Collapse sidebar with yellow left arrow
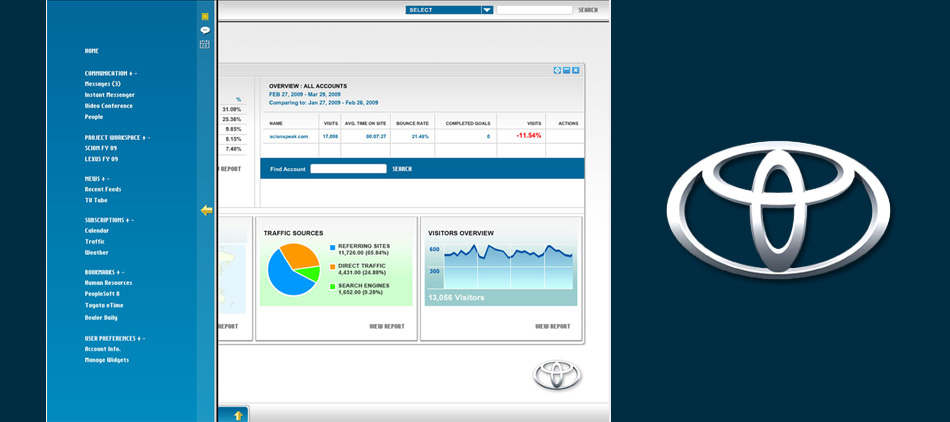The width and height of the screenshot is (950, 422). 207,210
